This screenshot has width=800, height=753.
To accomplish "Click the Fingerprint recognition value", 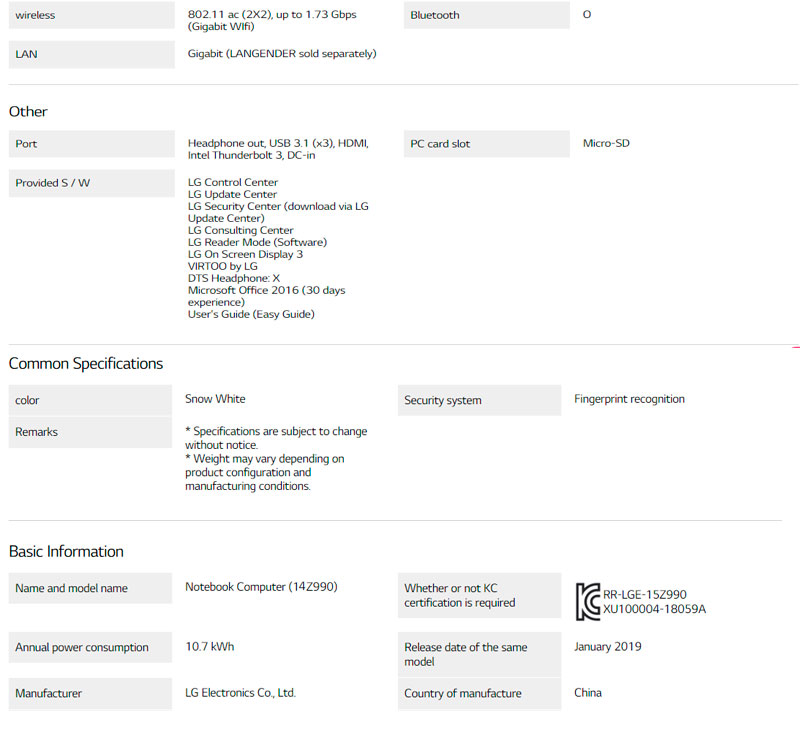I will 629,399.
